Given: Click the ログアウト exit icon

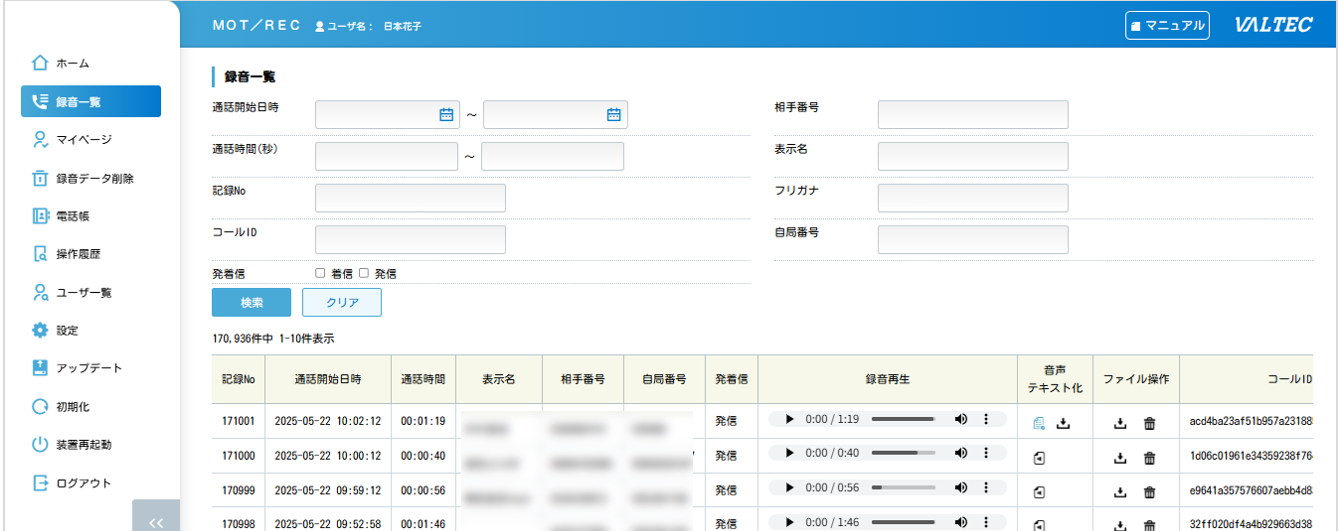Looking at the screenshot, I should [40, 483].
